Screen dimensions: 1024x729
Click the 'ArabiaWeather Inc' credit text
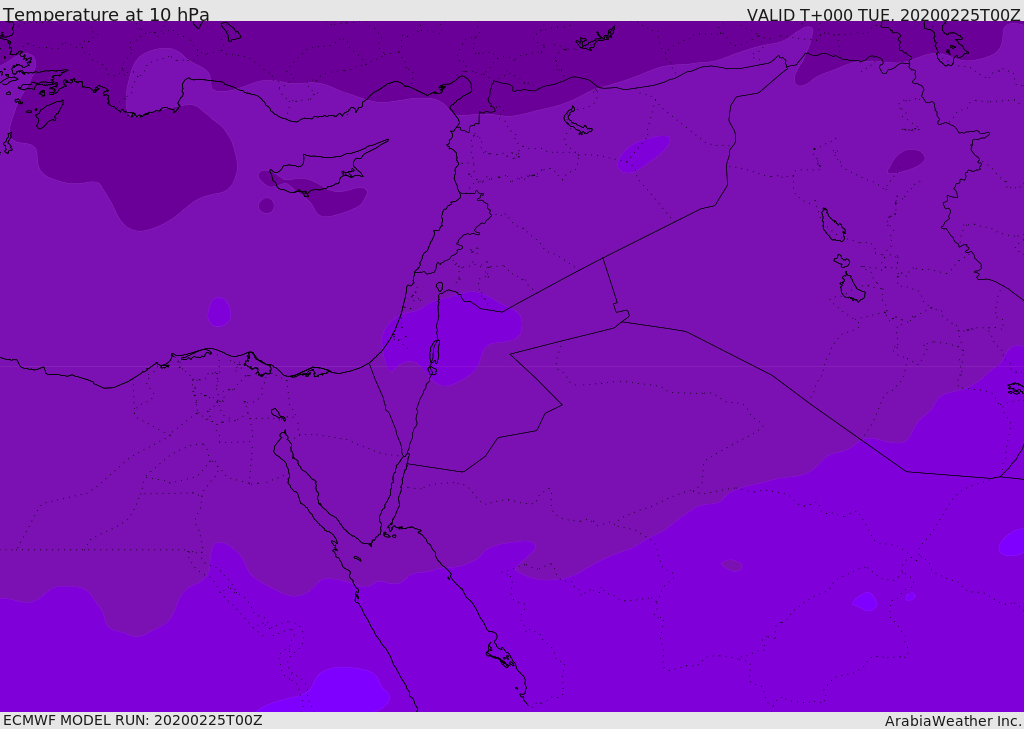pyautogui.click(x=953, y=721)
